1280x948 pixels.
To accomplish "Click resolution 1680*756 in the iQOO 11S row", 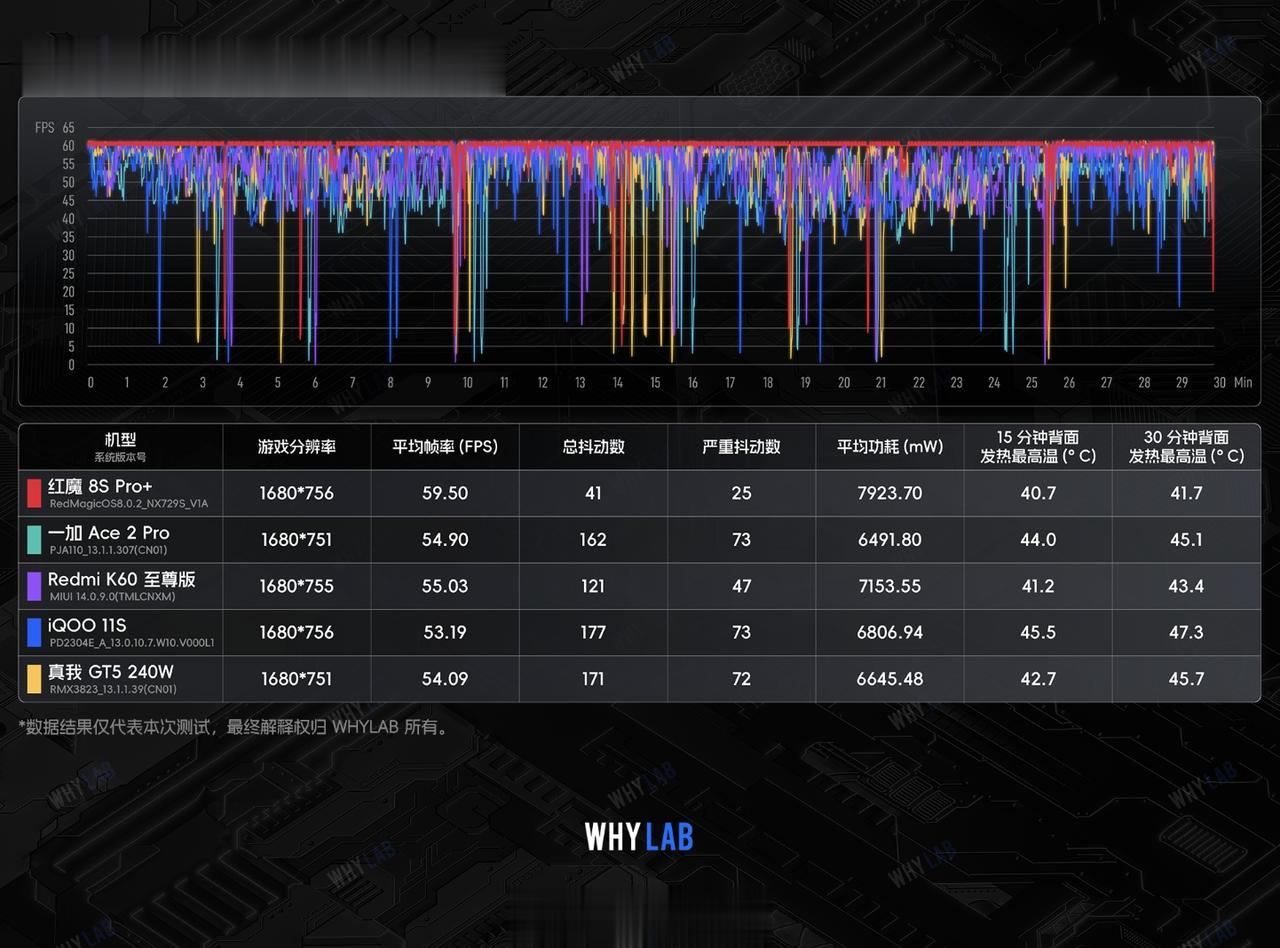I will (x=297, y=632).
